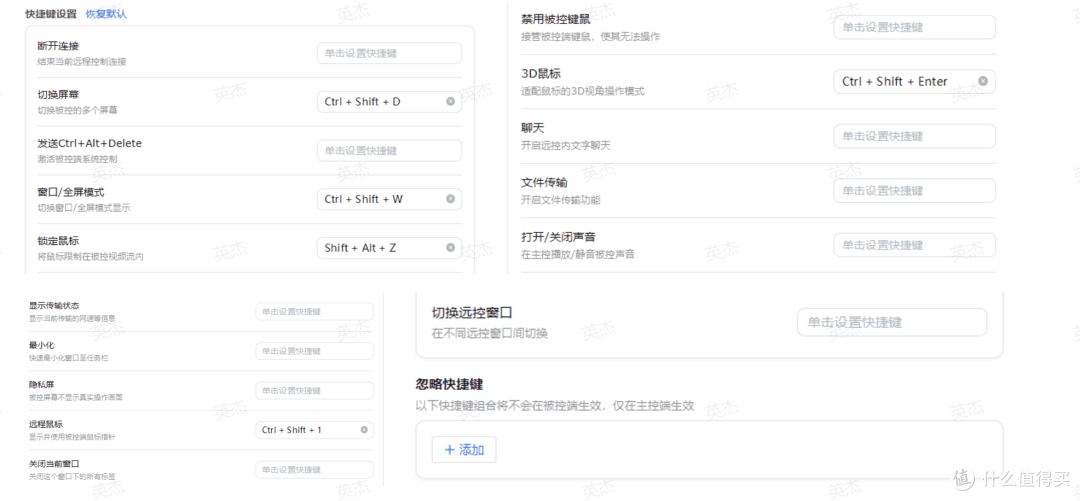Clear the Ctrl + Shift + Enter shortcut
Viewport: 1080px width, 501px height.
coord(983,81)
